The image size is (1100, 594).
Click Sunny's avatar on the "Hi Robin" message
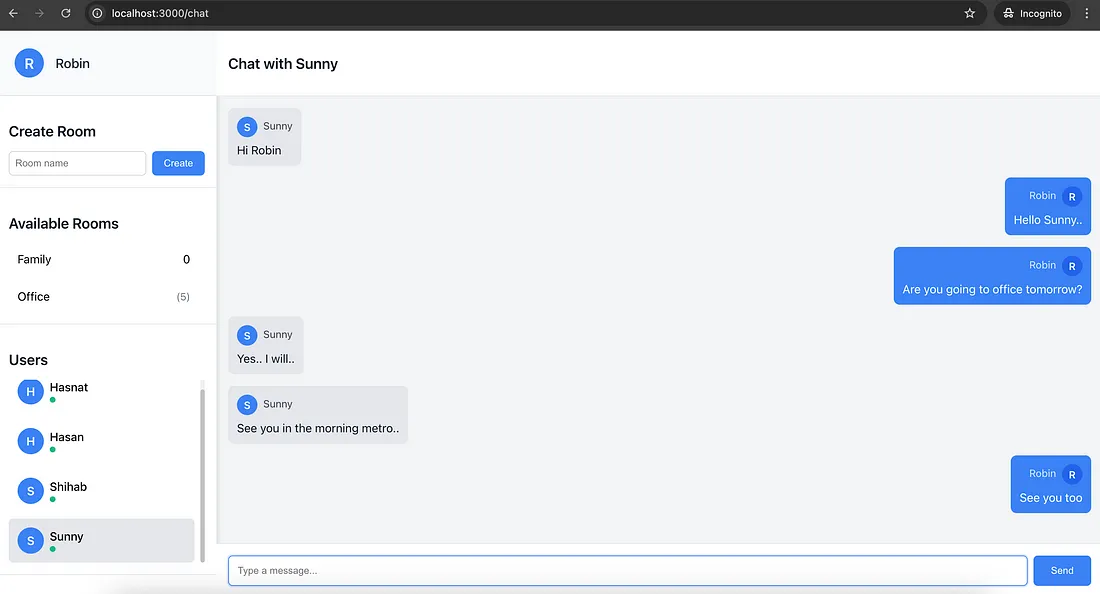[x=247, y=127]
